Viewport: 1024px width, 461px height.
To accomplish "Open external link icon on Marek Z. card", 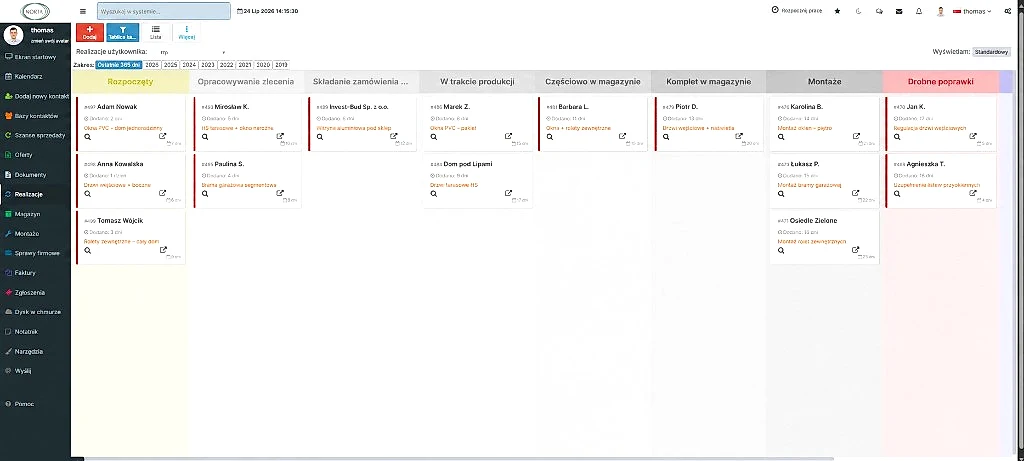I will (x=508, y=136).
